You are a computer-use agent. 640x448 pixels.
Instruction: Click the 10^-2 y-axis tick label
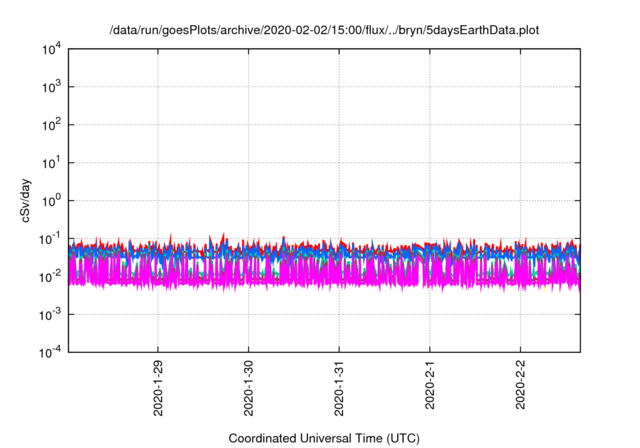click(51, 277)
